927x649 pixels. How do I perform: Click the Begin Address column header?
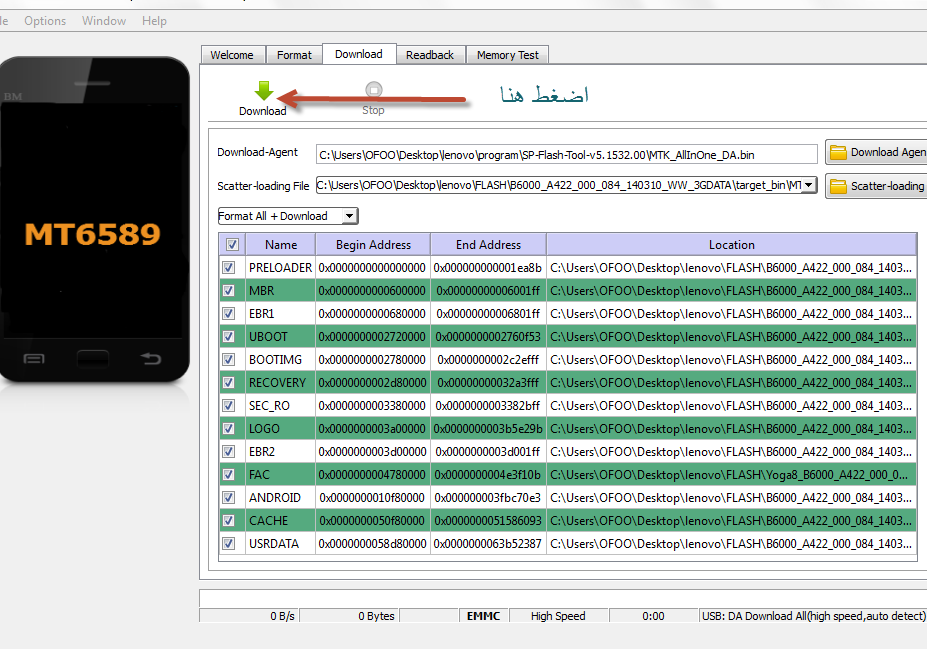coord(373,245)
